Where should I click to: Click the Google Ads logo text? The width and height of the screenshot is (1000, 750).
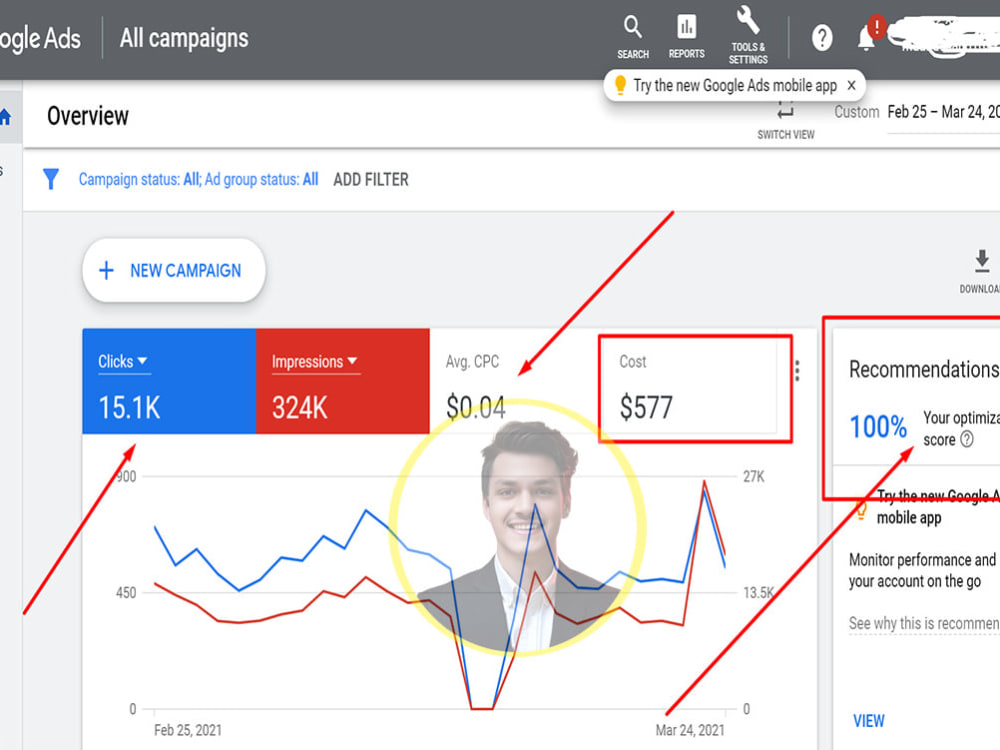pyautogui.click(x=40, y=40)
